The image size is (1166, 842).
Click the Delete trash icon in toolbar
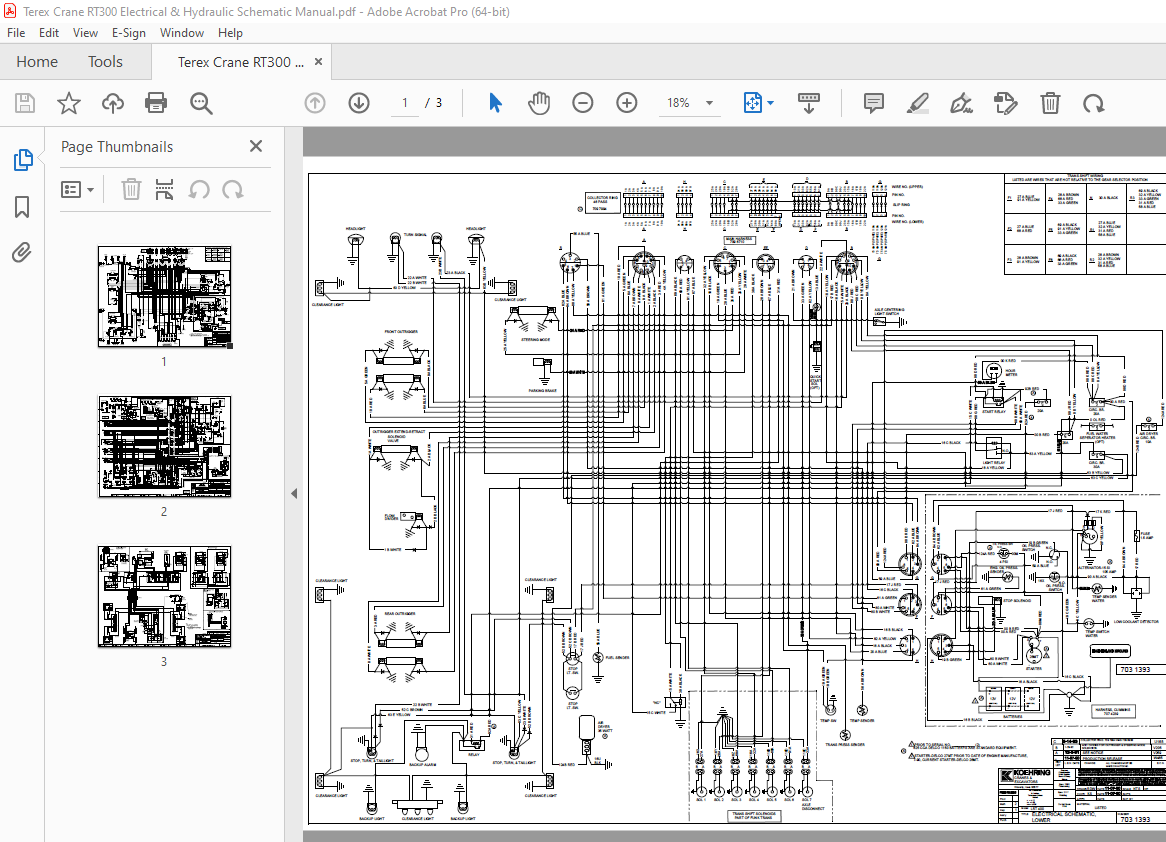click(1050, 103)
